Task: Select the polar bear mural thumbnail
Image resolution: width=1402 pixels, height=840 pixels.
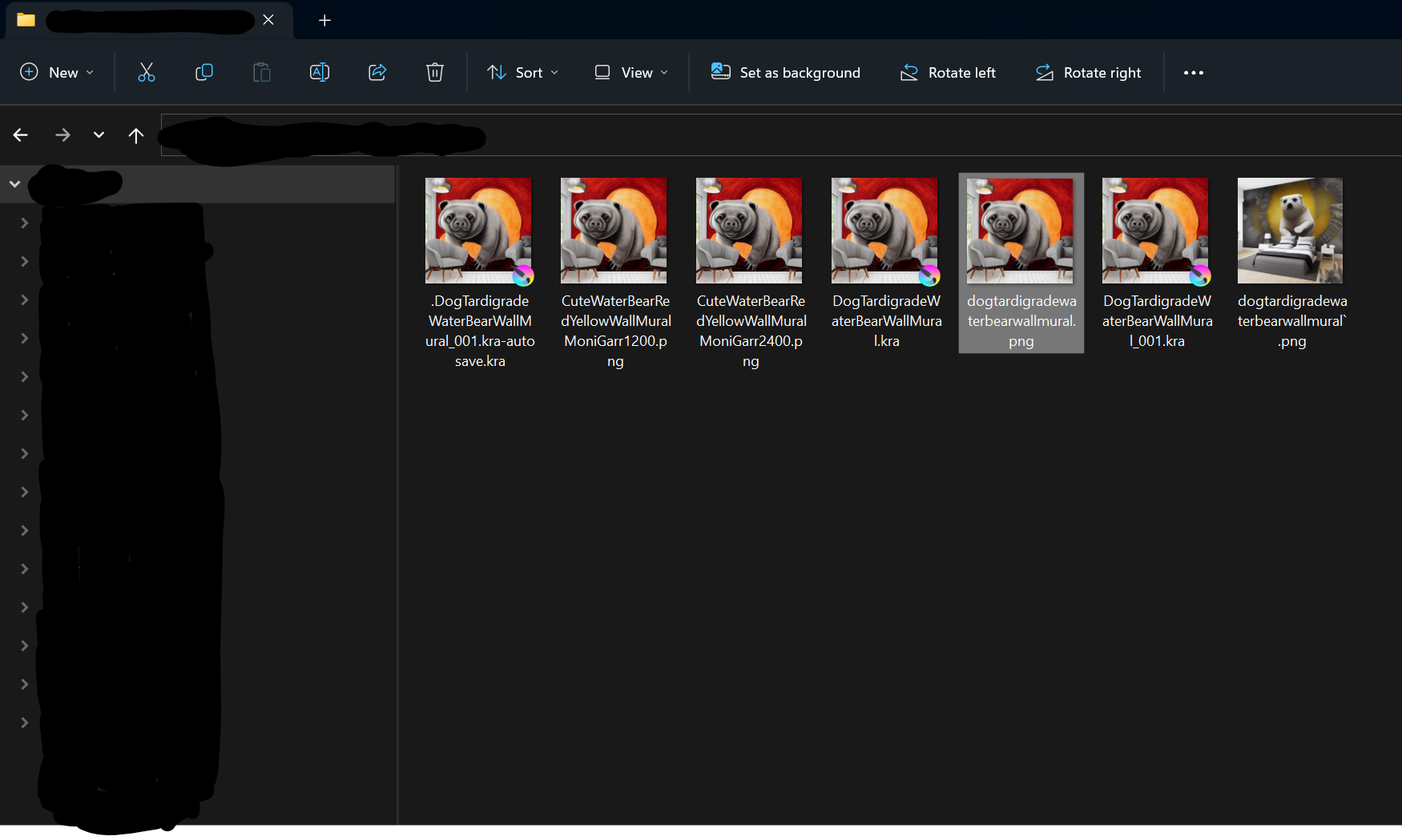Action: (x=1290, y=231)
